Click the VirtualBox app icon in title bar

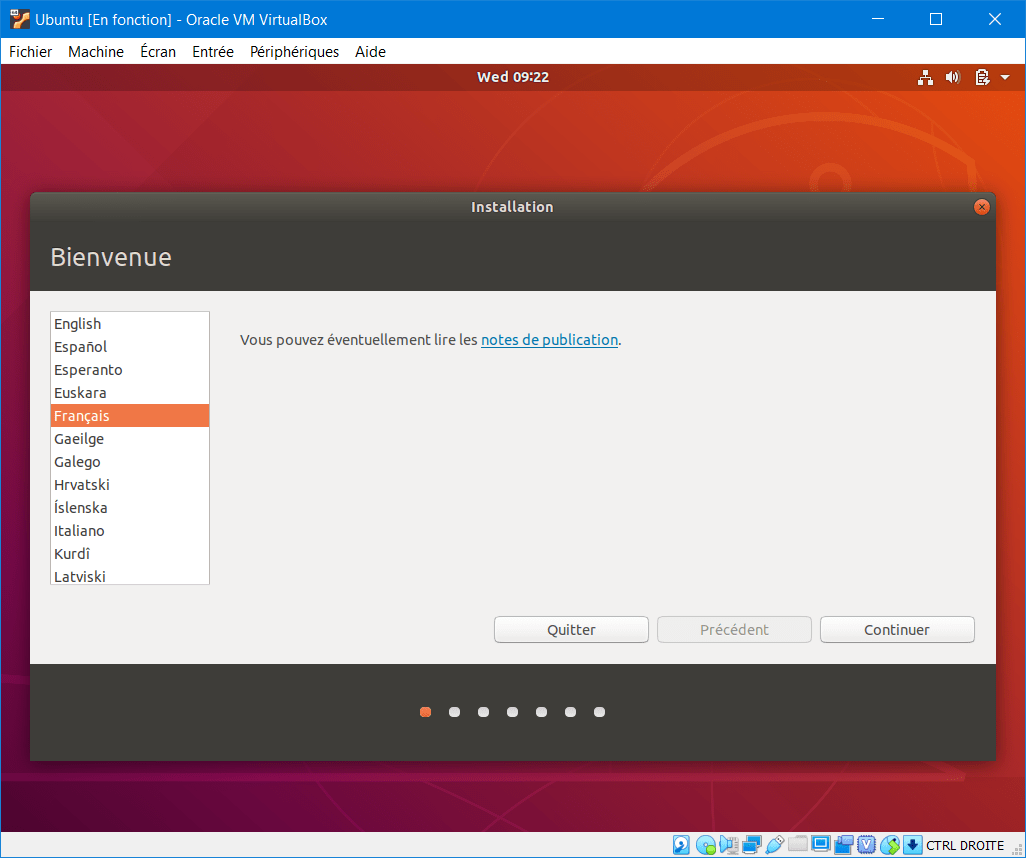20,20
